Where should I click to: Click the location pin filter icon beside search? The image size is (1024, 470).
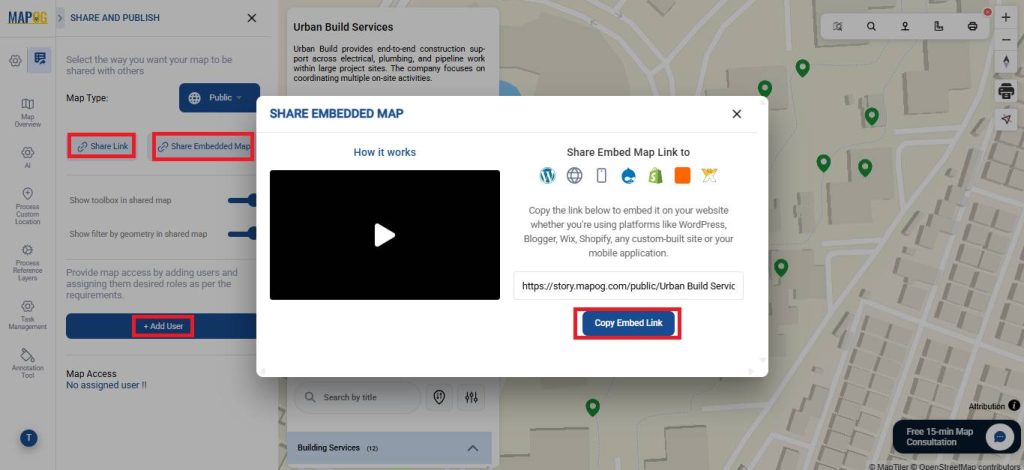click(439, 397)
